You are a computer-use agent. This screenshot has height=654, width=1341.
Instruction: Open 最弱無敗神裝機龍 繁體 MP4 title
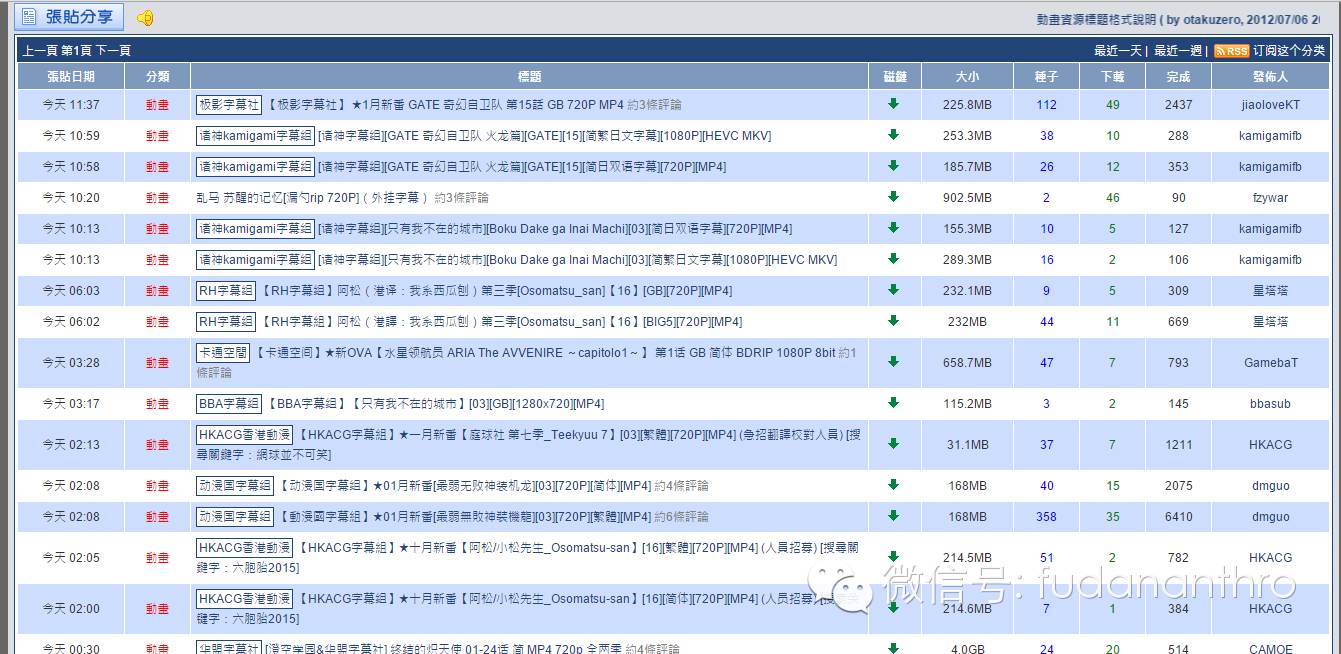[464, 517]
